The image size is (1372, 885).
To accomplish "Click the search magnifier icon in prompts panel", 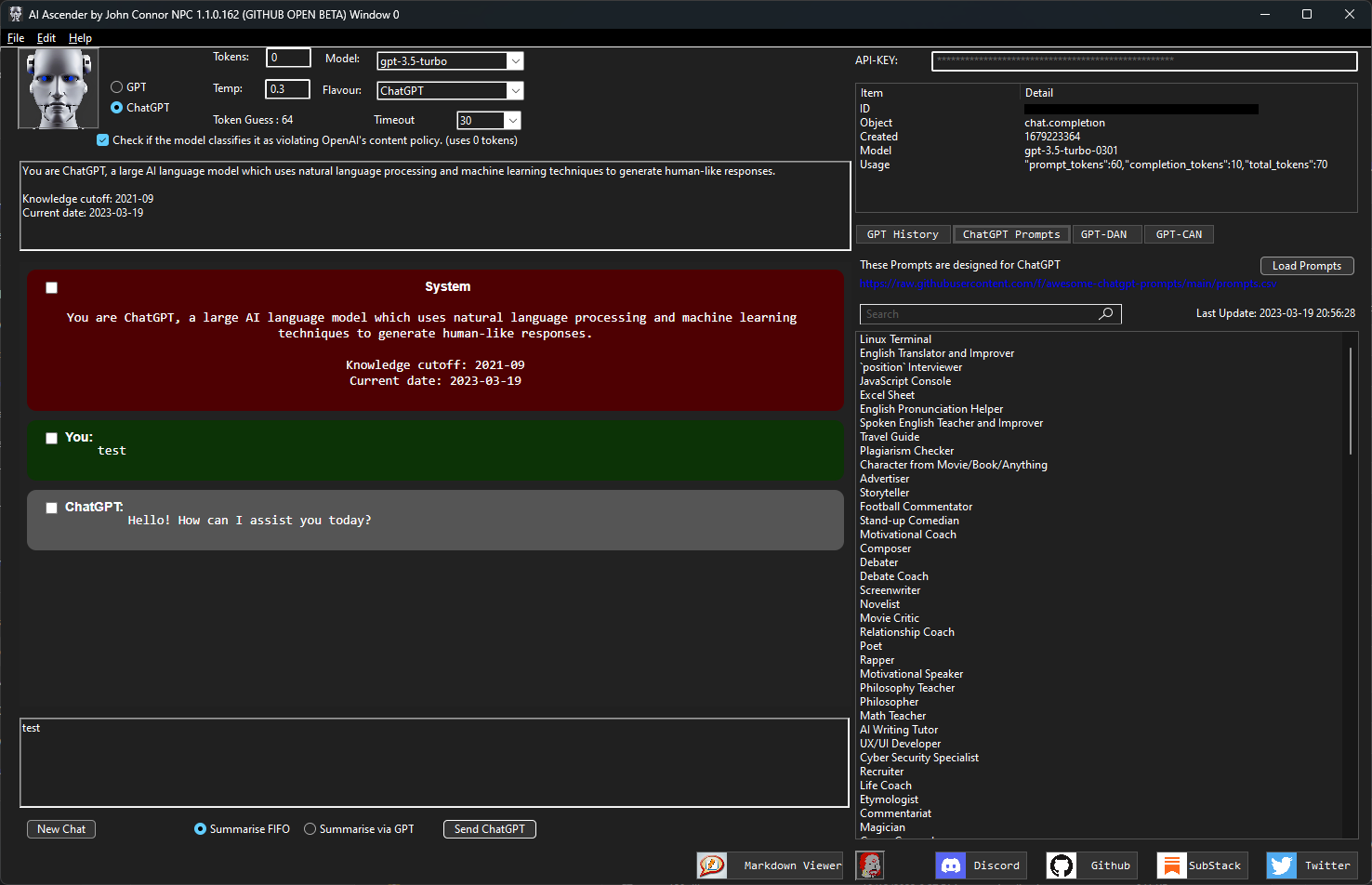I will point(1105,313).
